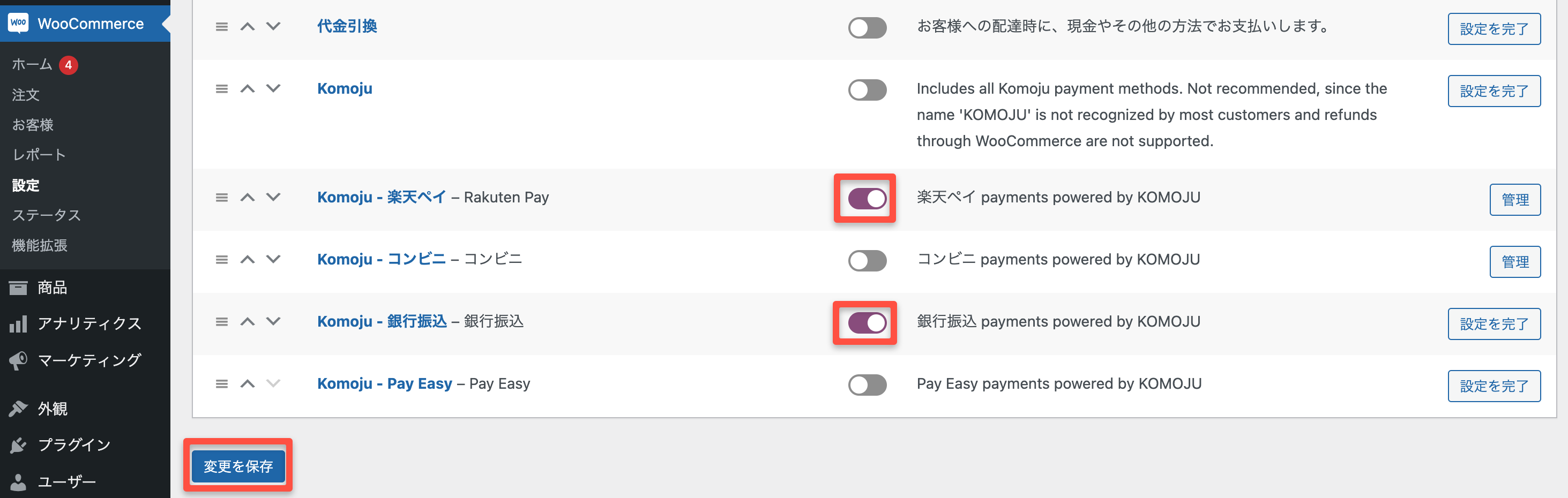This screenshot has height=498, width=1568.
Task: Move Komoju 銀行振込 row up
Action: (247, 322)
